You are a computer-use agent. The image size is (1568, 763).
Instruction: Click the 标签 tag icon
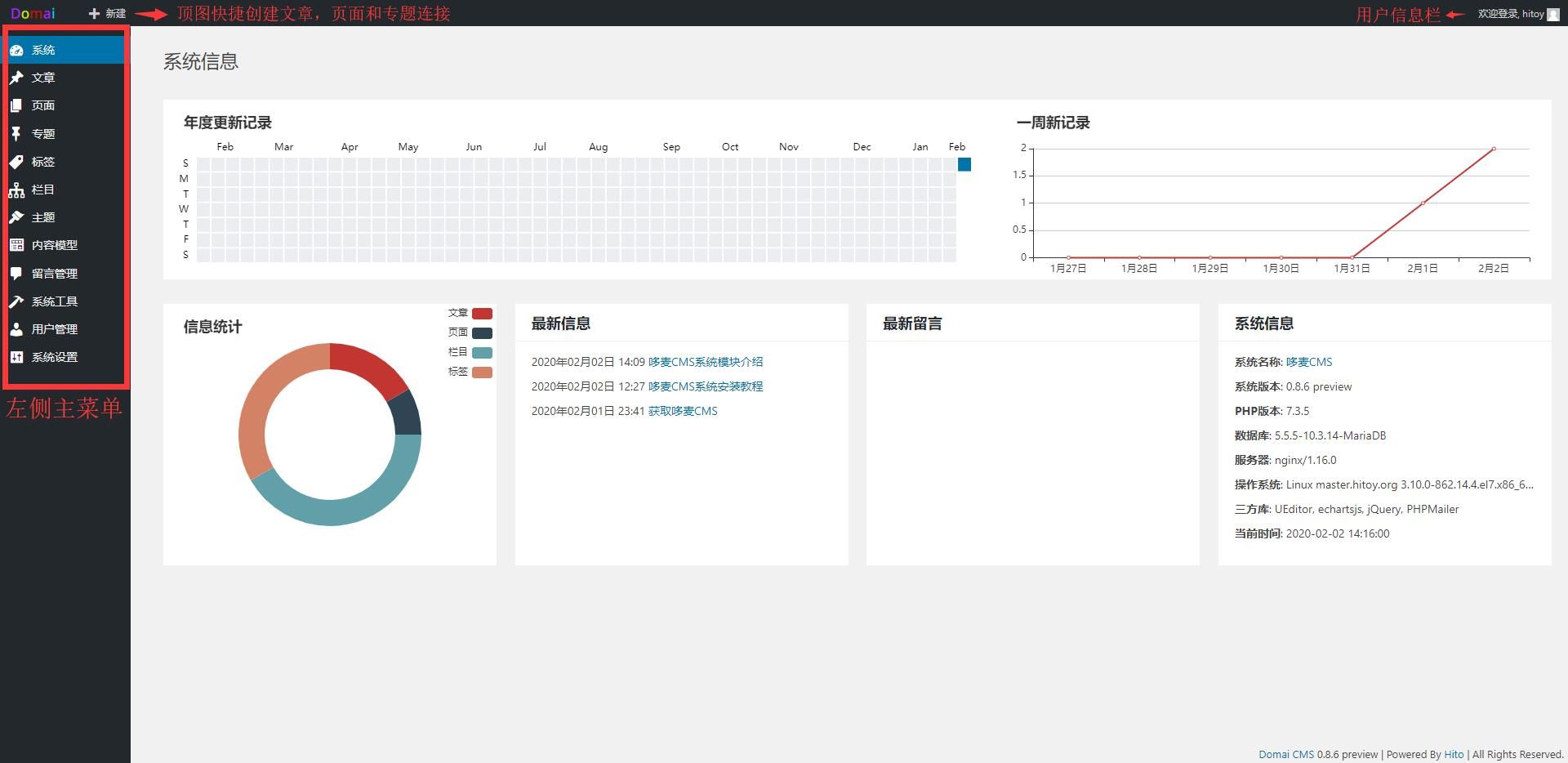(x=16, y=162)
